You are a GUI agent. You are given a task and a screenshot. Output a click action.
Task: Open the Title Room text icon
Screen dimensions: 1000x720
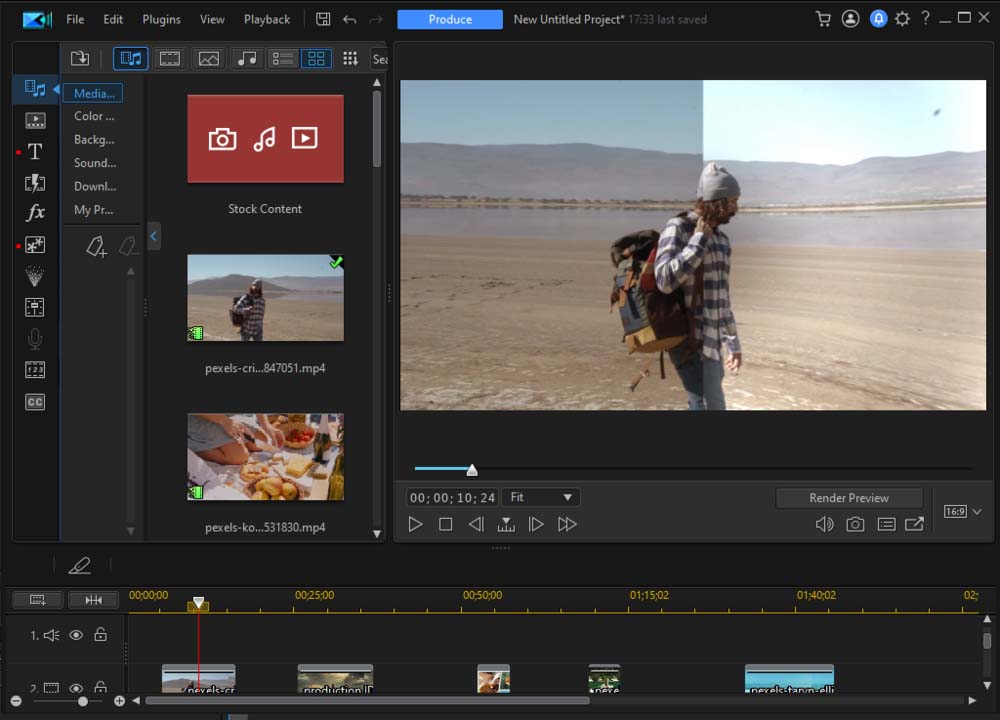click(35, 152)
